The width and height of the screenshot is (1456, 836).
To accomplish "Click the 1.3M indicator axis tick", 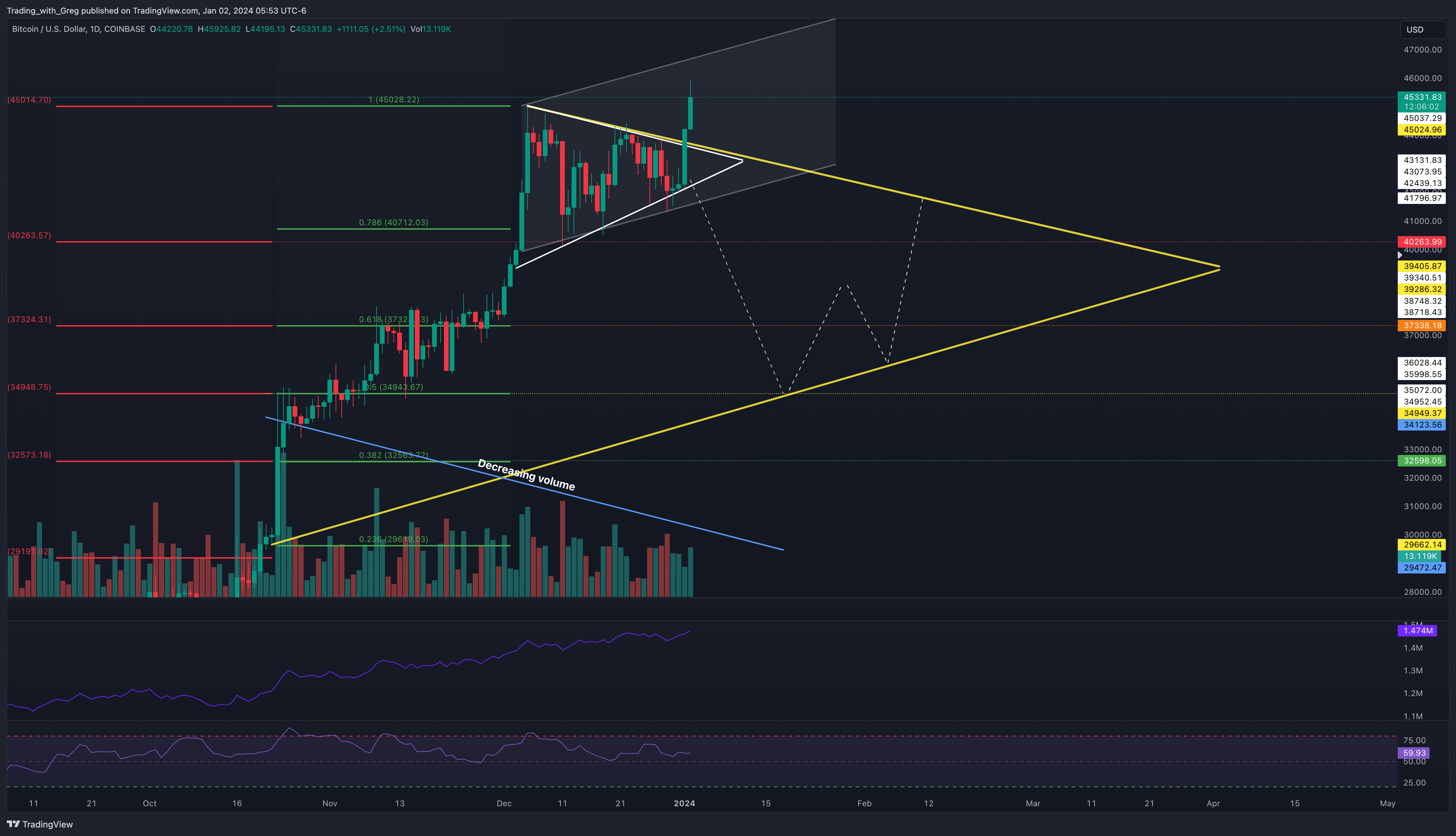I will tap(1413, 671).
